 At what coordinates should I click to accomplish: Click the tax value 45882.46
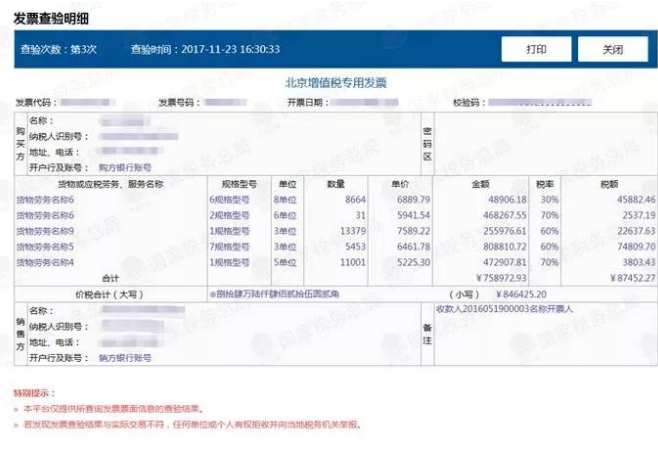[636, 200]
